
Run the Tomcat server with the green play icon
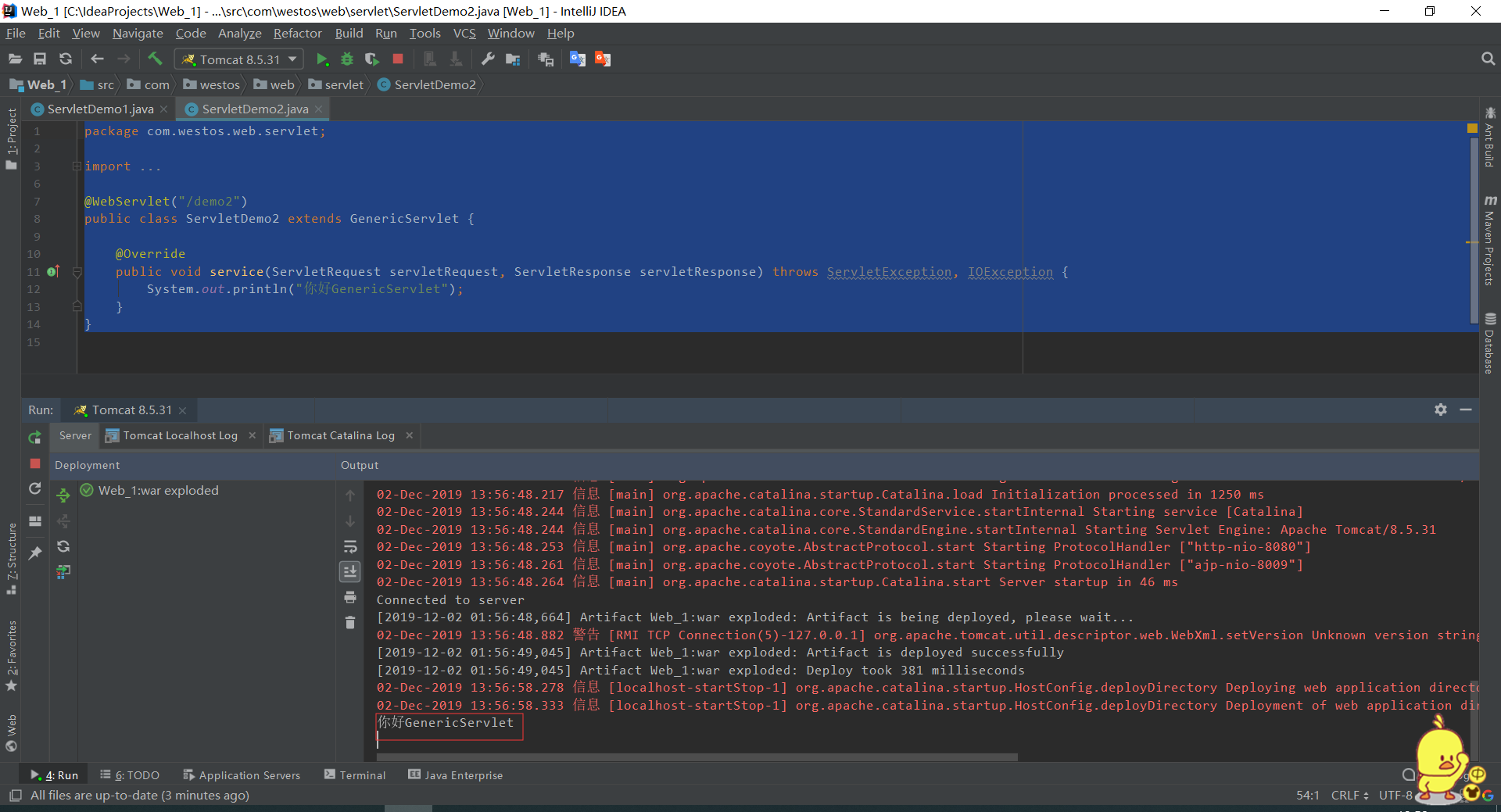point(322,59)
